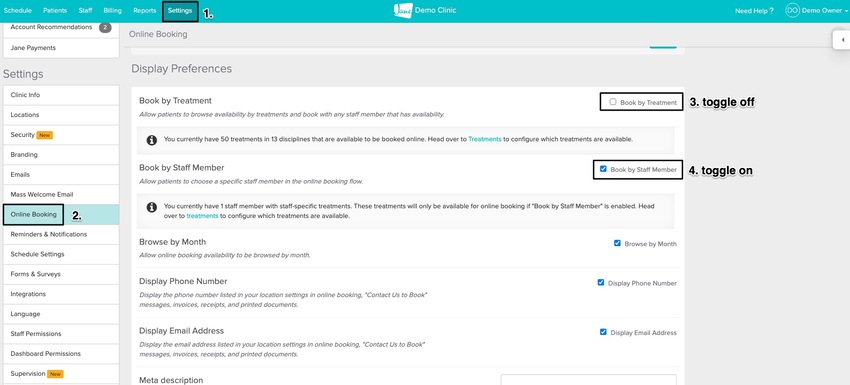Screen dimensions: 850x385
Task: Select Forms & Surveys in sidebar
Action: pyautogui.click(x=61, y=274)
